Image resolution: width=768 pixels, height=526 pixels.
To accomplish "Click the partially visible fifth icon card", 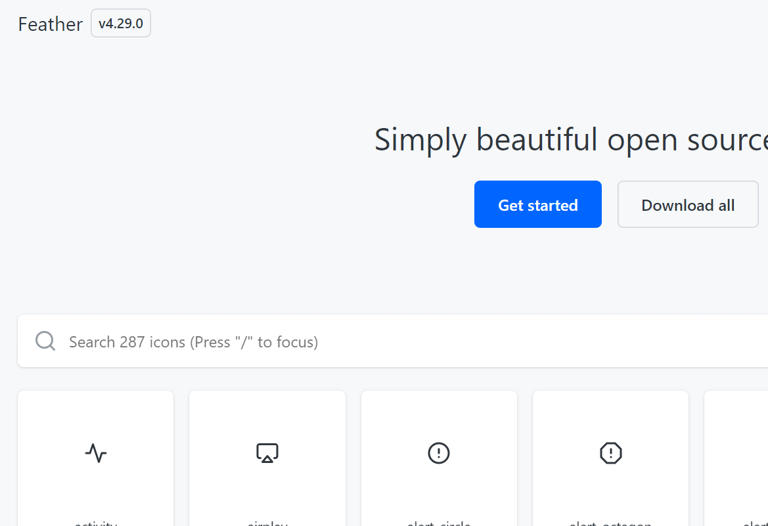I will tap(736, 458).
